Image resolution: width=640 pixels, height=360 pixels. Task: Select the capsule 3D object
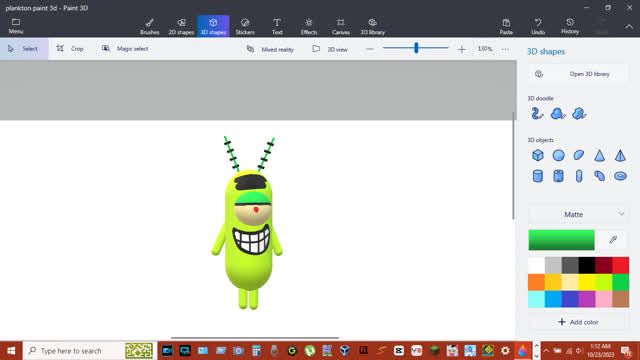pos(579,176)
